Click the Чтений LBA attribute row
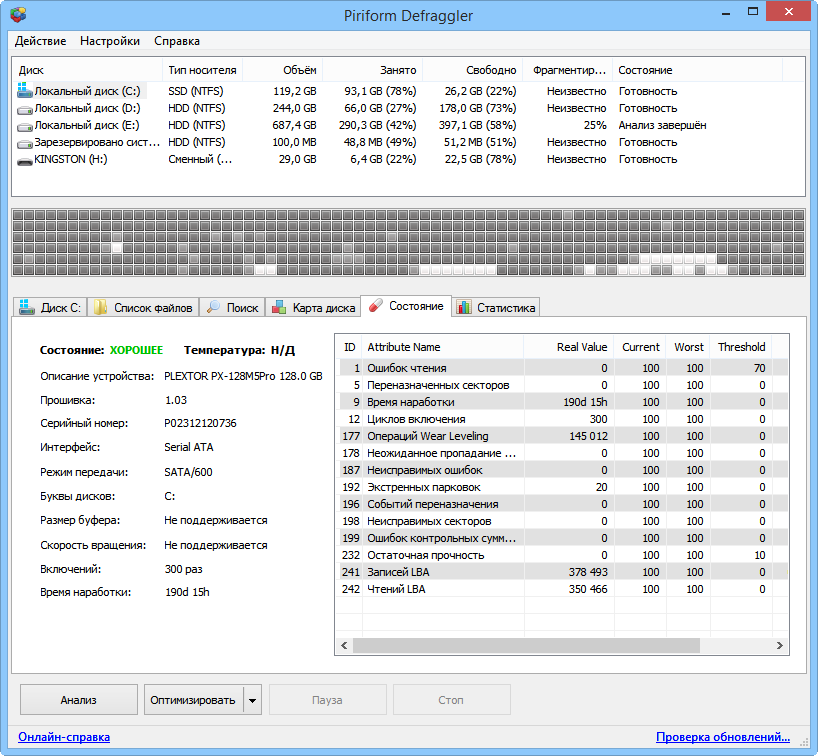Viewport: 818px width, 756px height. point(562,589)
